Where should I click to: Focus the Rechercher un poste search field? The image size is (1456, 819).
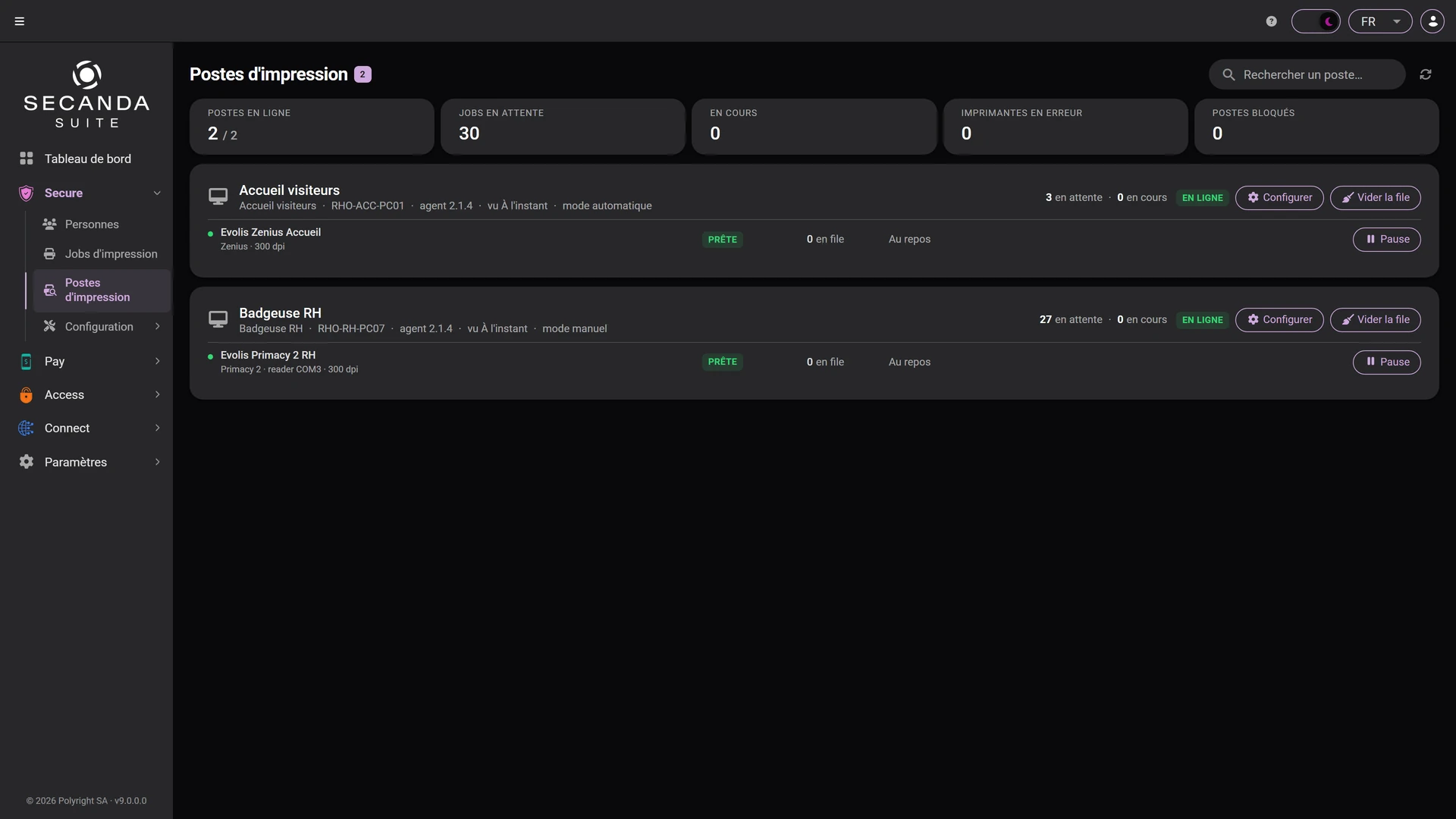coord(1307,74)
